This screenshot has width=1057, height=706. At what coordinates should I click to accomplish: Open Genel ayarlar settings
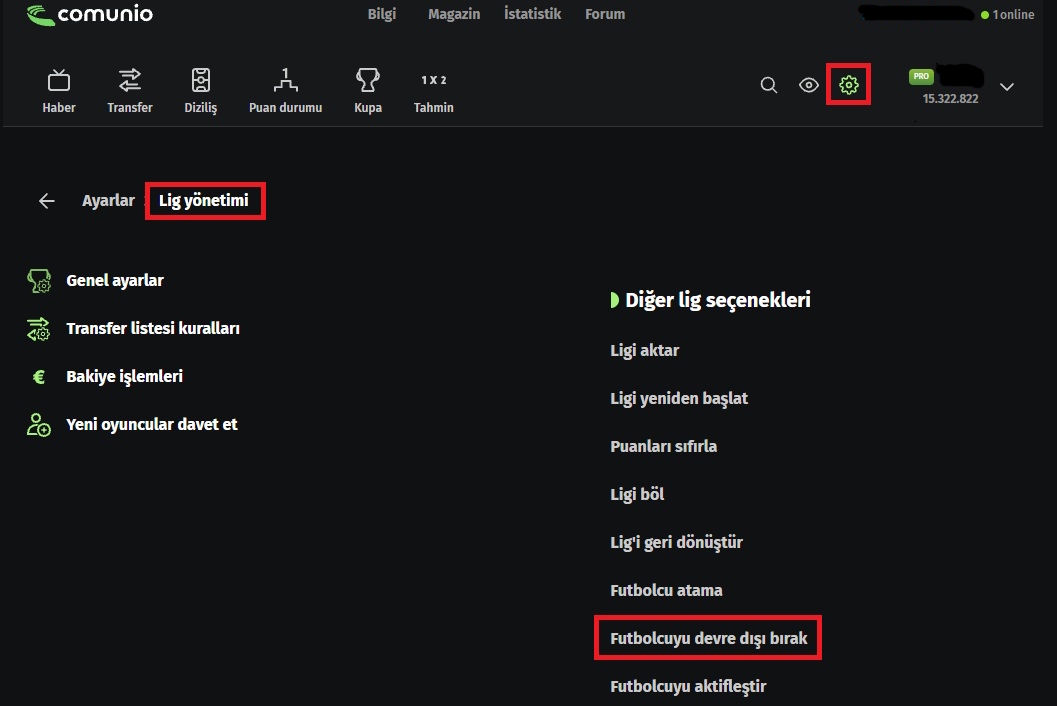click(115, 281)
